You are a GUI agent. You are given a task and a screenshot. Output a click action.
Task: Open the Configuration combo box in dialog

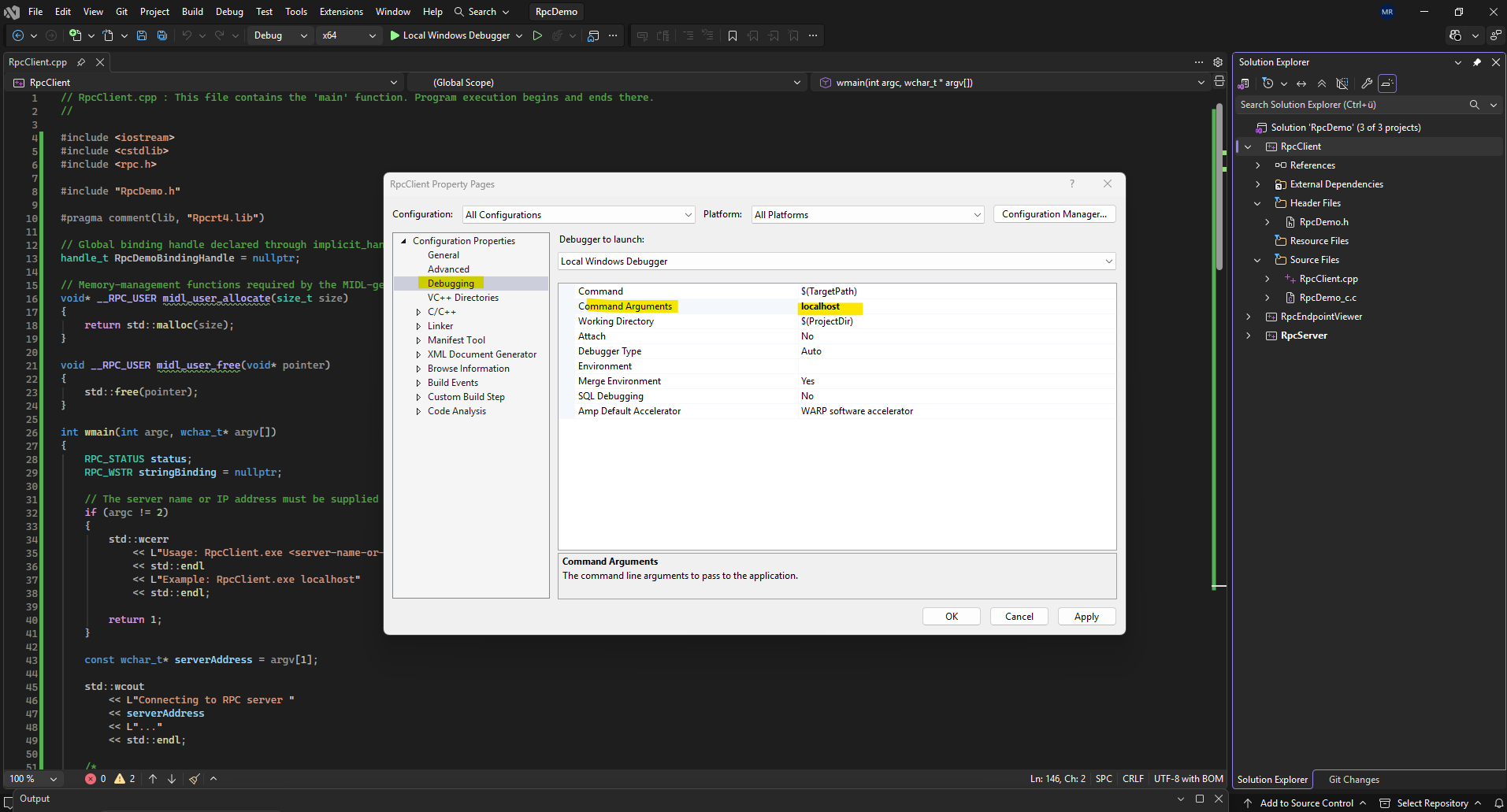pyautogui.click(x=579, y=215)
